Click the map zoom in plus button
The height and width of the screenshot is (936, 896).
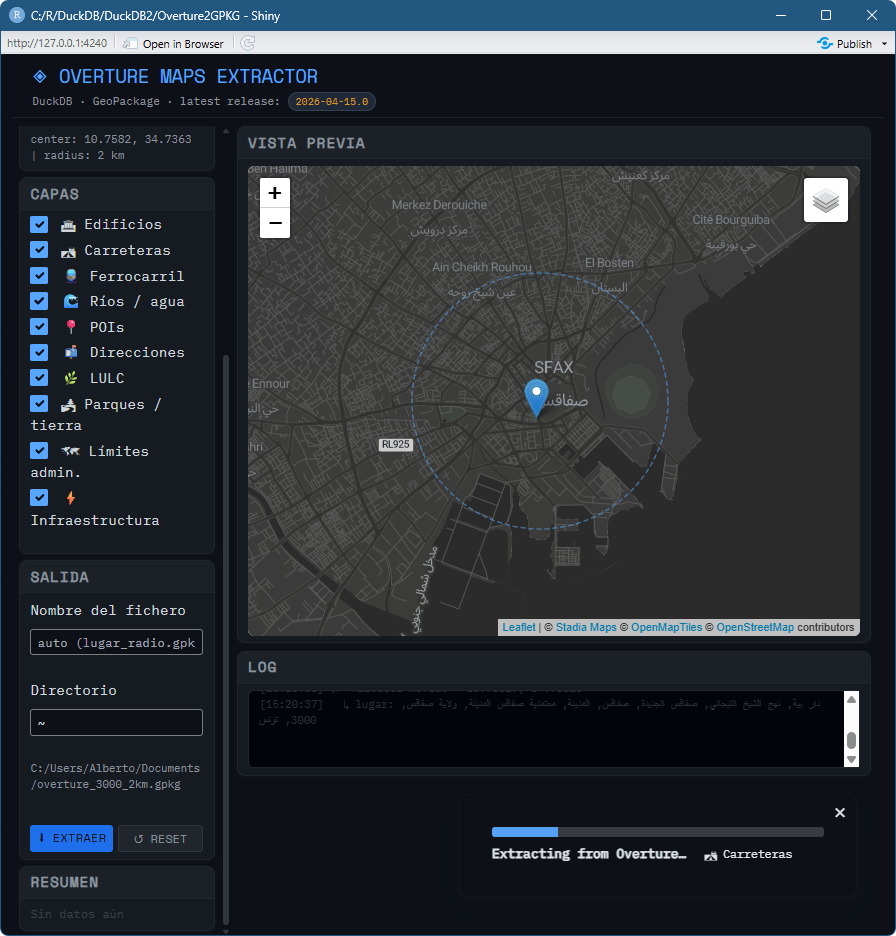tap(275, 194)
